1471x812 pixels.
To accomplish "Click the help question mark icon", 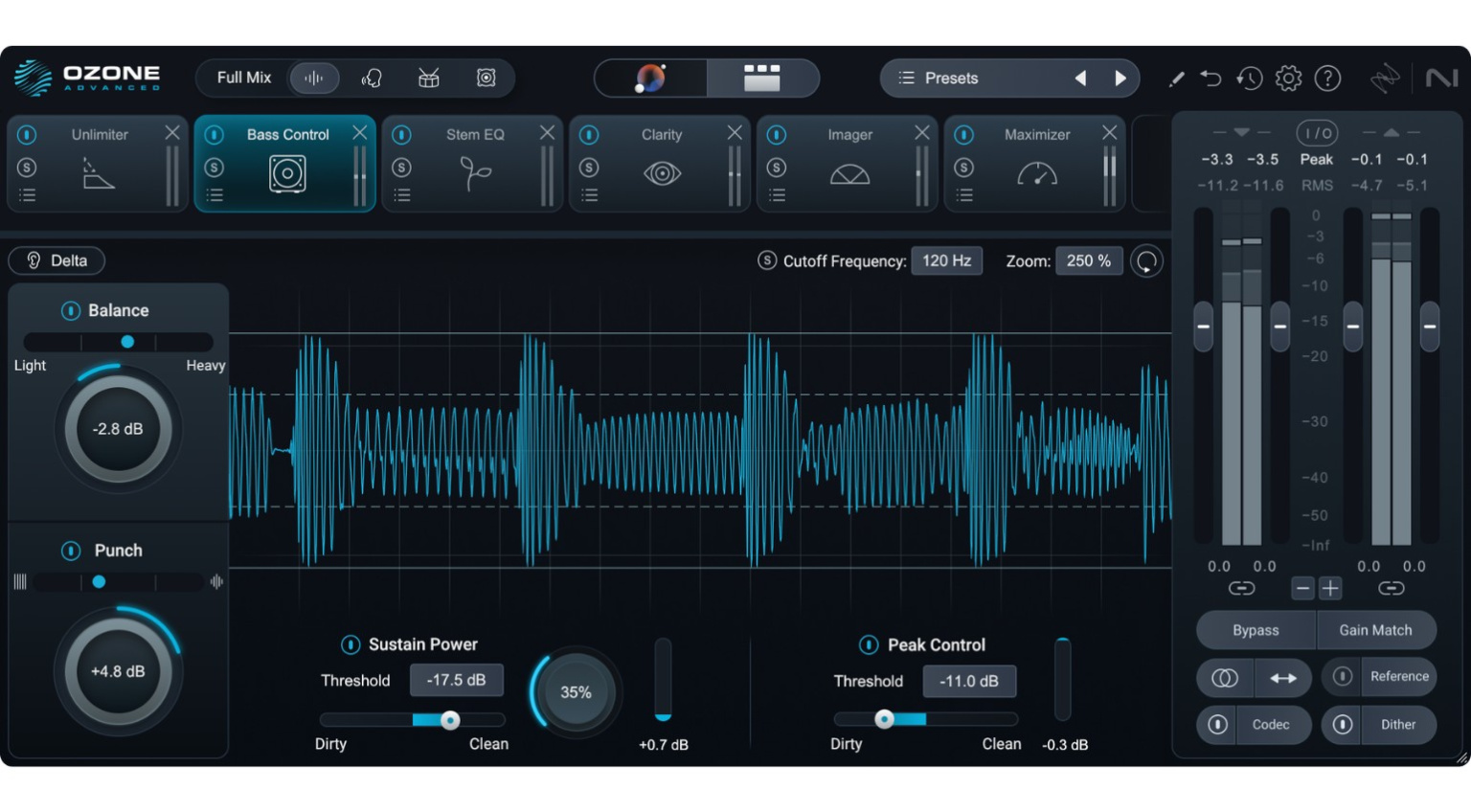I will point(1327,79).
